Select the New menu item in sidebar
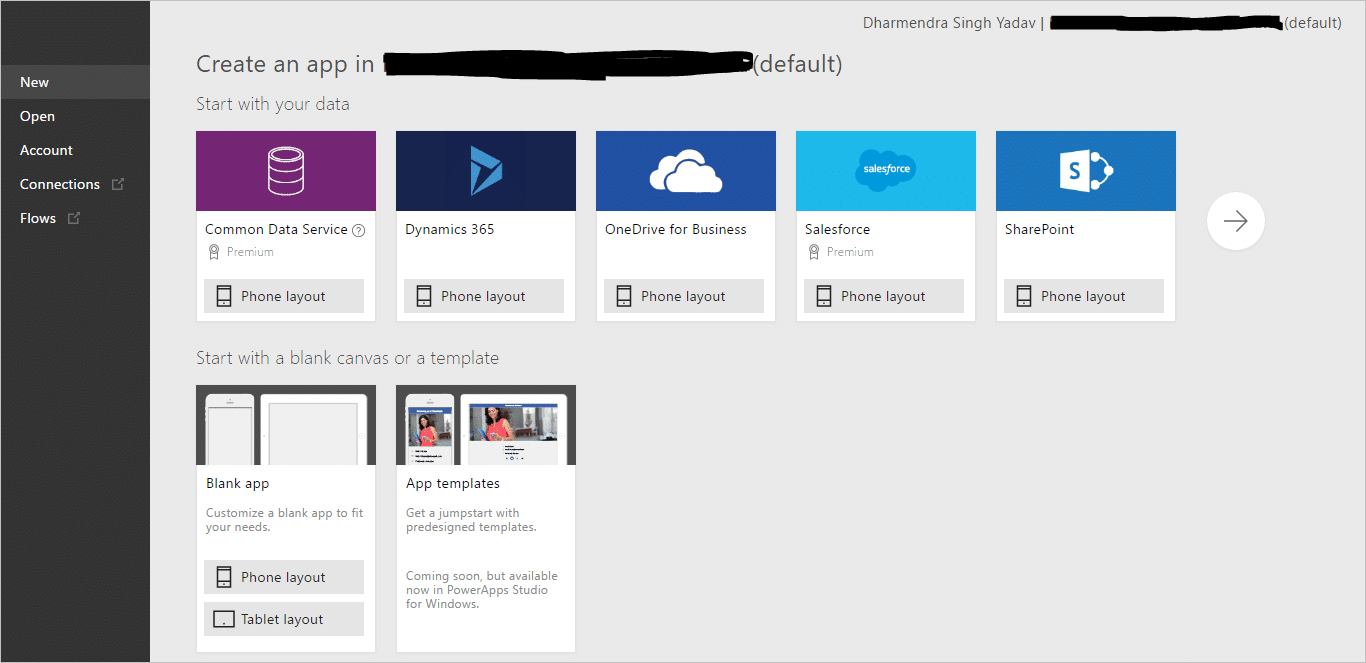Image resolution: width=1366 pixels, height=663 pixels. click(x=75, y=82)
